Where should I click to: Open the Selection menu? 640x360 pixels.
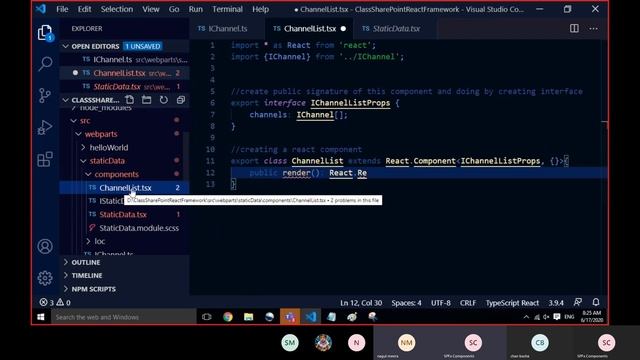(117, 9)
